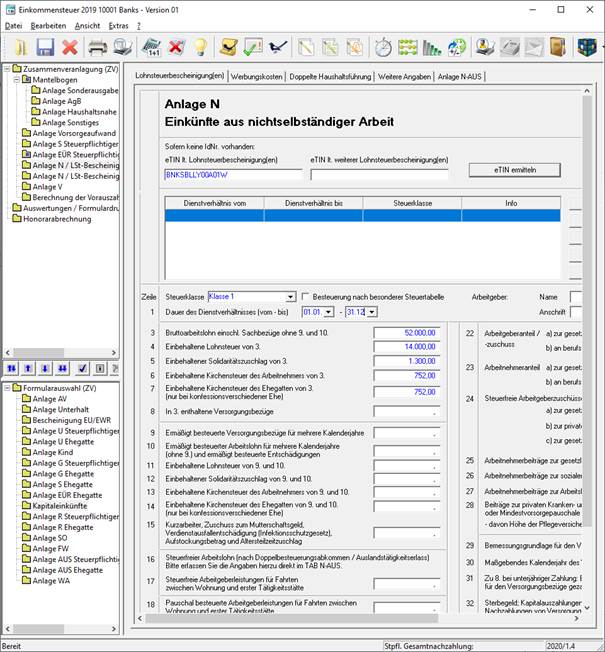Image resolution: width=605 pixels, height=652 pixels.
Task: Click the calculator with red X icon
Action: point(176,47)
